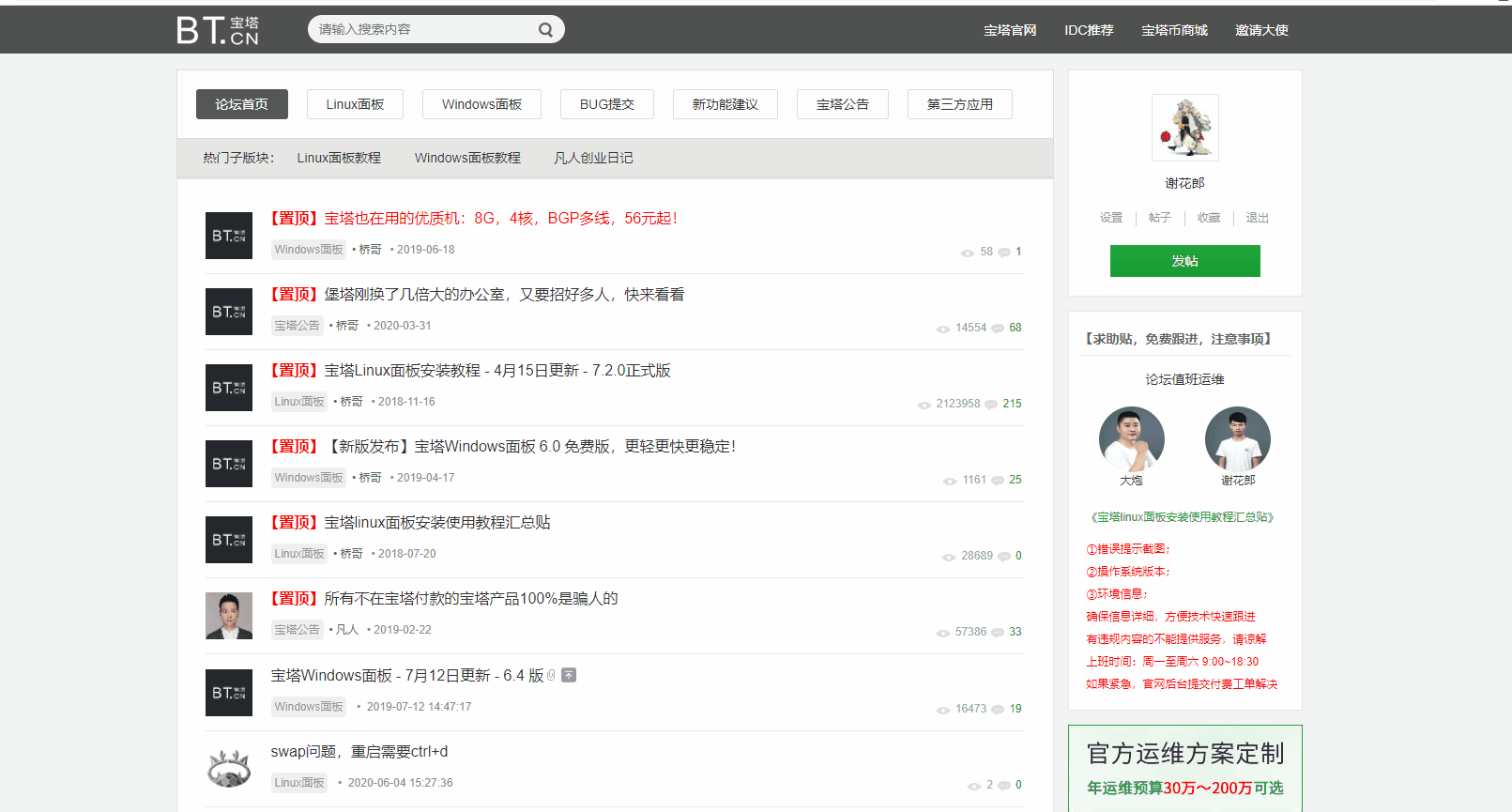Open the 宝塔公告 tab
The width and height of the screenshot is (1512, 812).
coord(843,104)
